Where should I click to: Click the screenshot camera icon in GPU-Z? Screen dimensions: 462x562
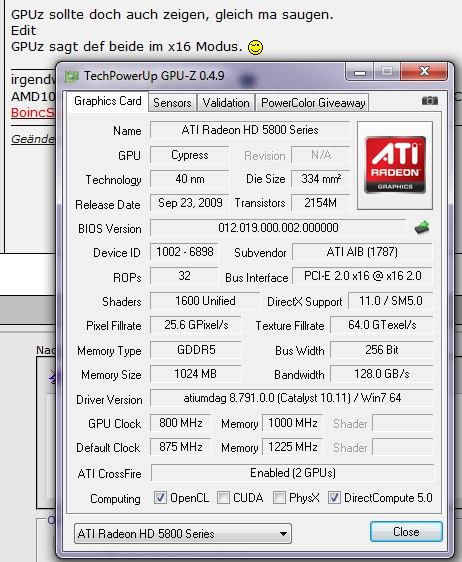[x=429, y=101]
